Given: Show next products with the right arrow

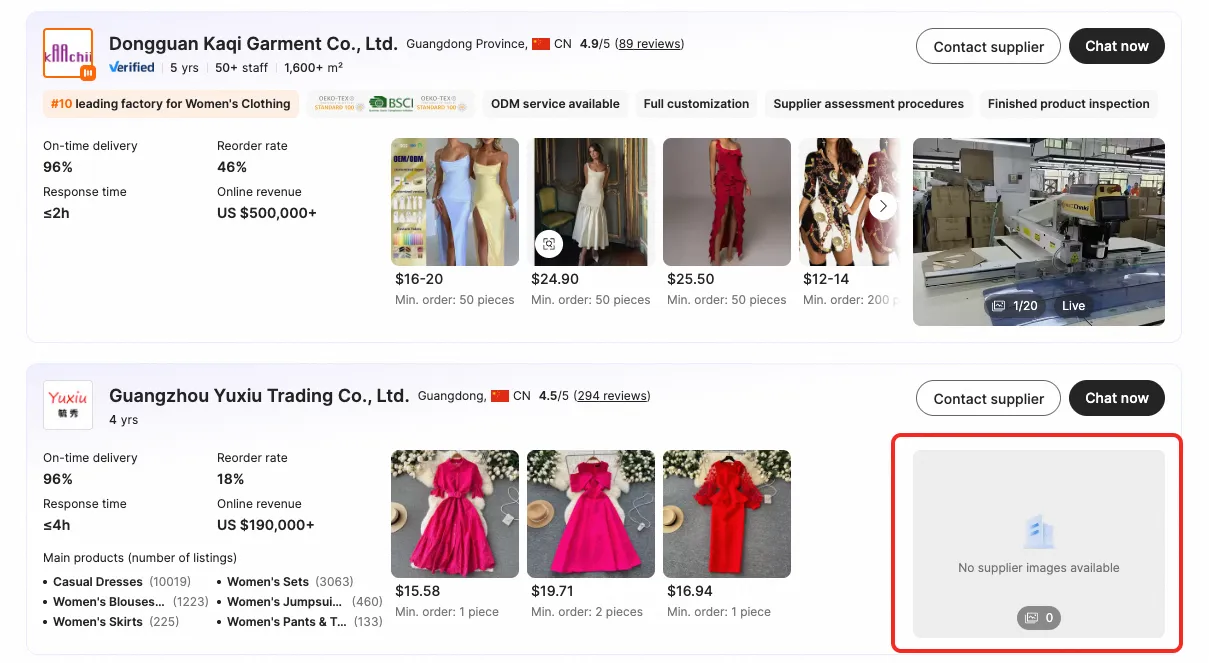Looking at the screenshot, I should point(882,206).
